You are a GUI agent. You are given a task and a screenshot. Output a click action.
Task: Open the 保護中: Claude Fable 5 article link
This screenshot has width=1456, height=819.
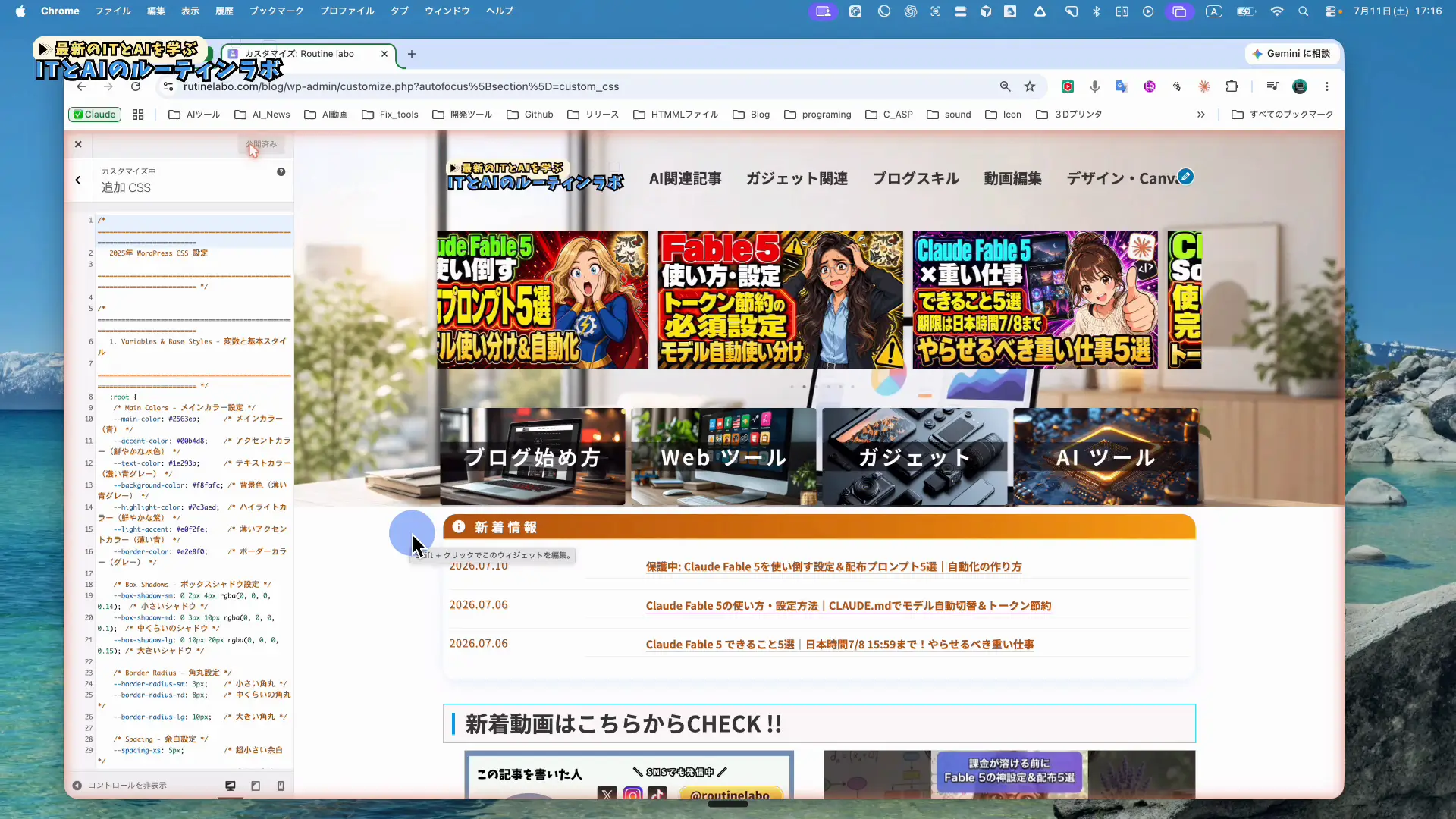click(x=833, y=567)
